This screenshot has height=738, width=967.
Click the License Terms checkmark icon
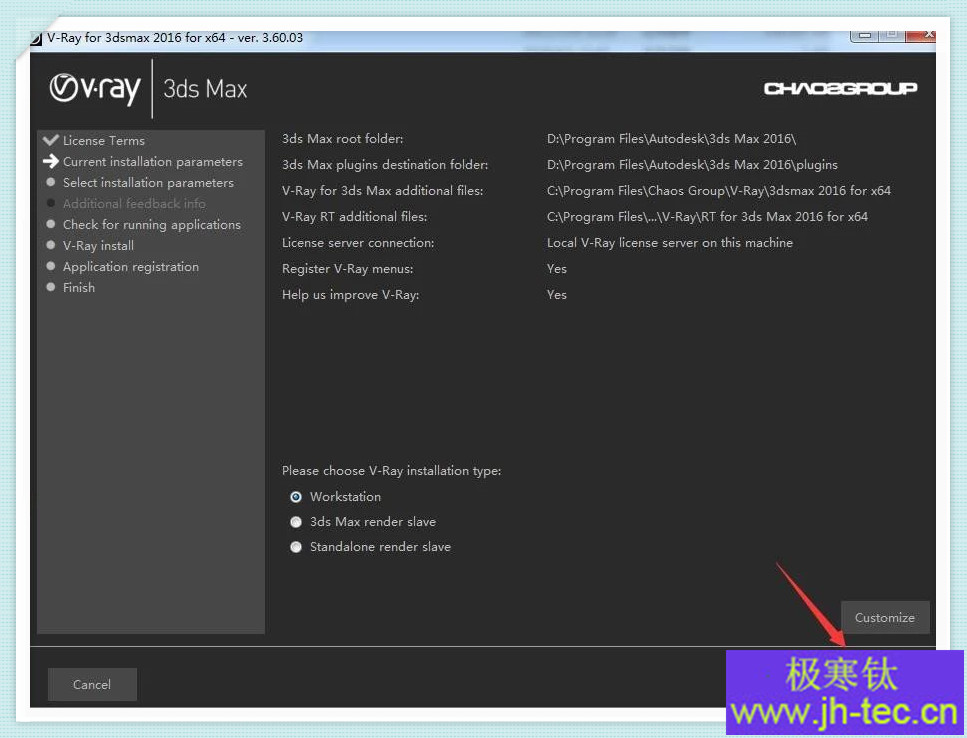[x=51, y=140]
